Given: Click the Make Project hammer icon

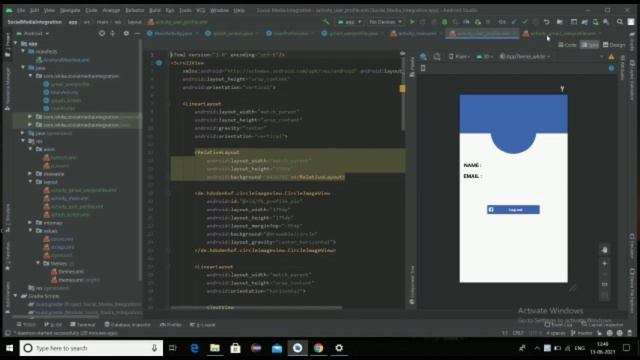Looking at the screenshot, I should [x=326, y=22].
